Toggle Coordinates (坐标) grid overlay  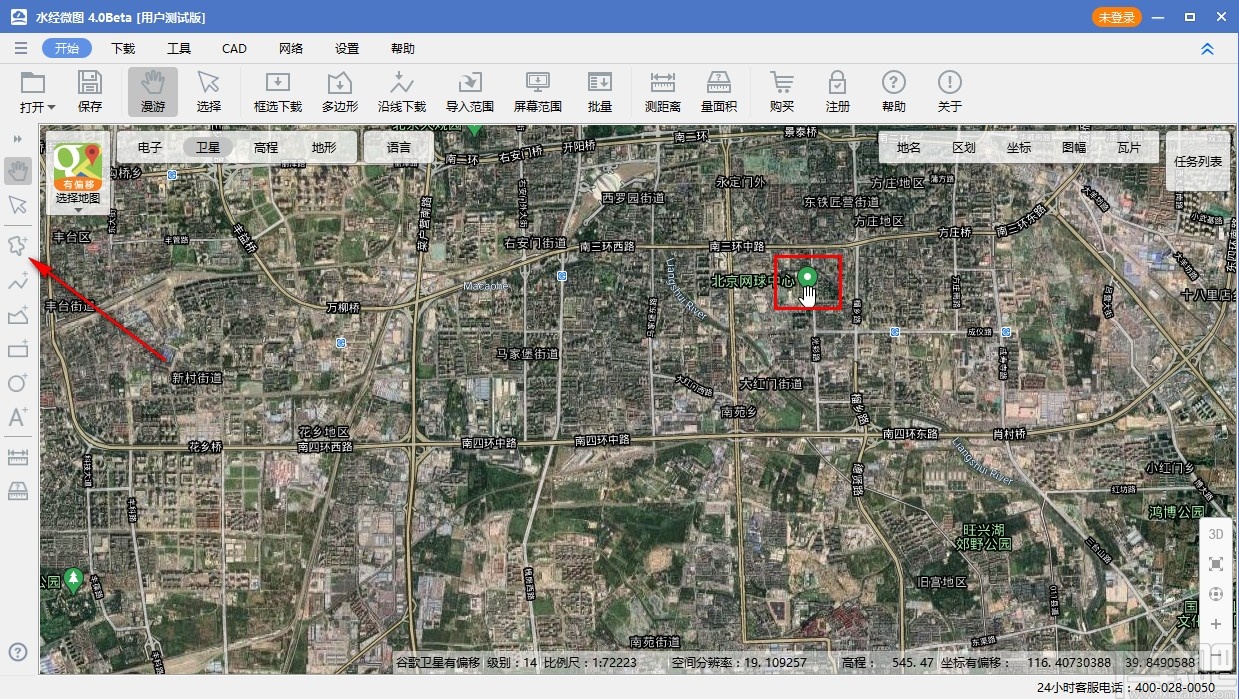(x=1019, y=148)
